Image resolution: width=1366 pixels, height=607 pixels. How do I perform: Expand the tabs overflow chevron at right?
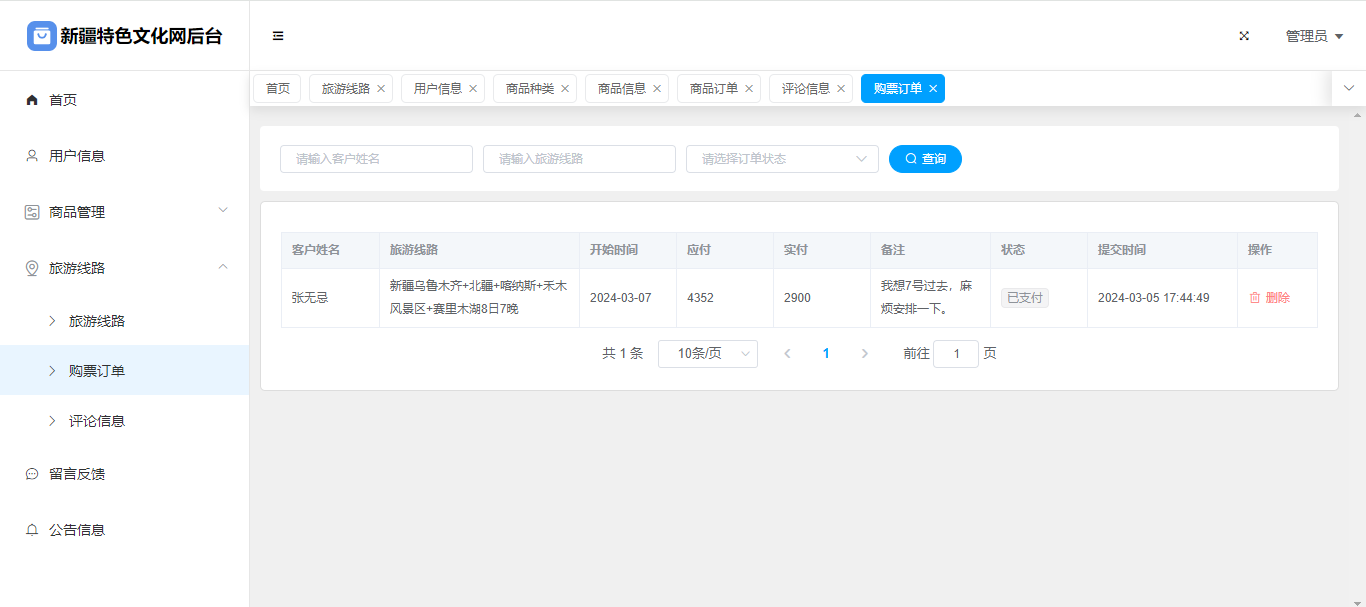point(1348,88)
